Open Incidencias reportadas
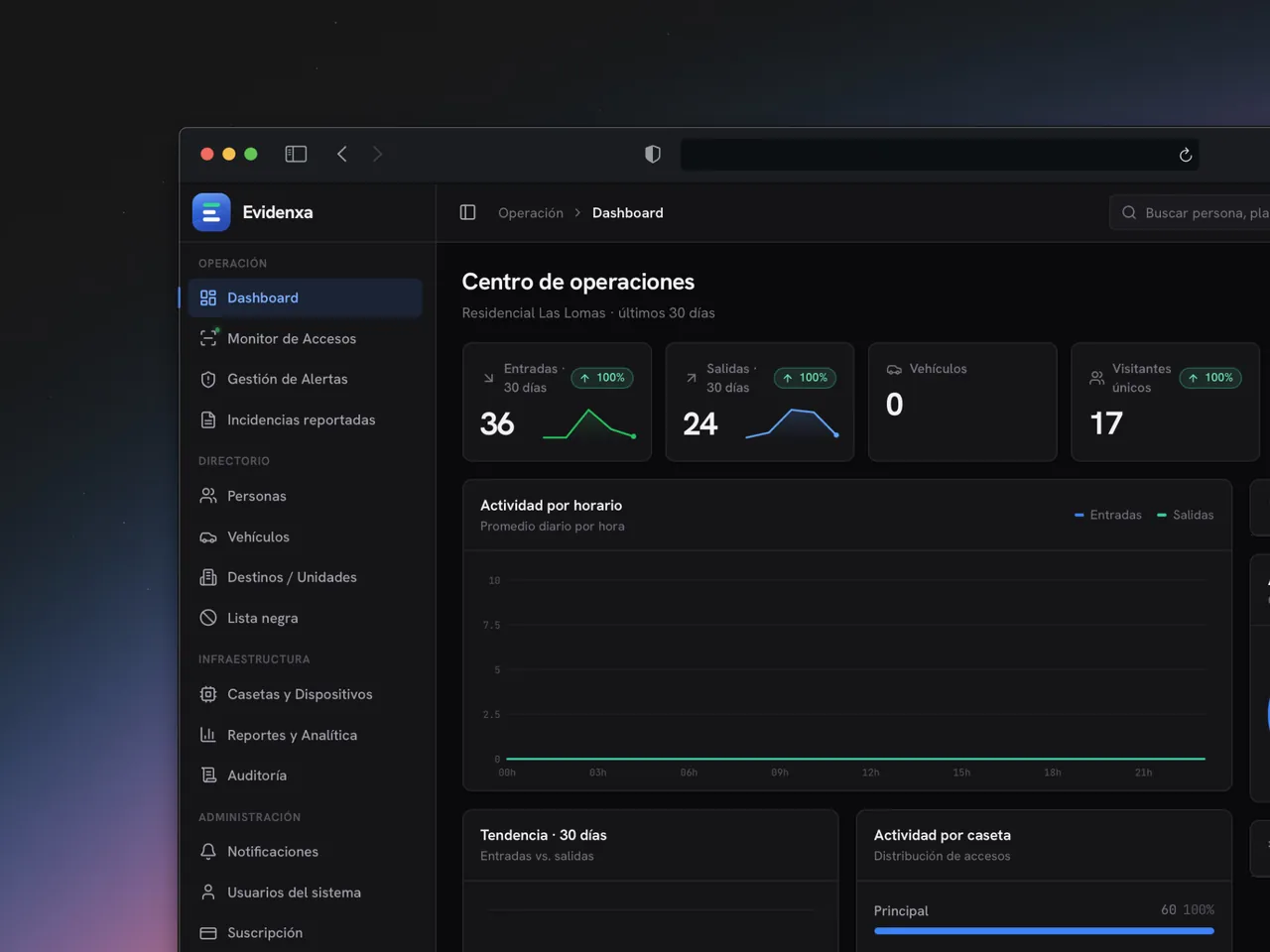Viewport: 1270px width, 952px height. (305, 419)
